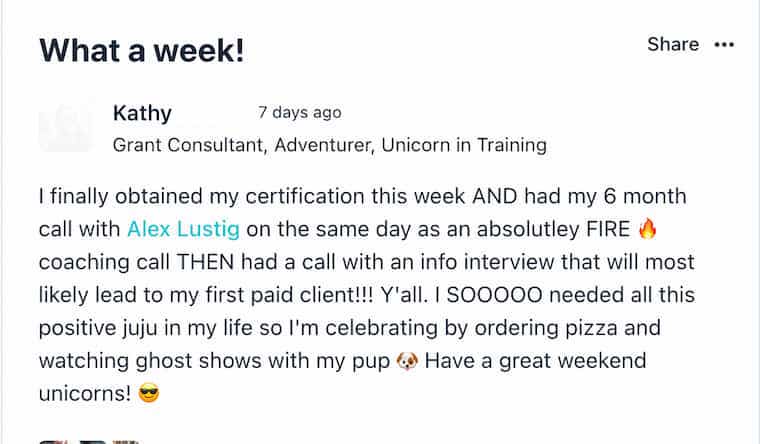Image resolution: width=760 pixels, height=444 pixels.
Task: Open the Alex Lustig mention link
Action: (x=183, y=229)
